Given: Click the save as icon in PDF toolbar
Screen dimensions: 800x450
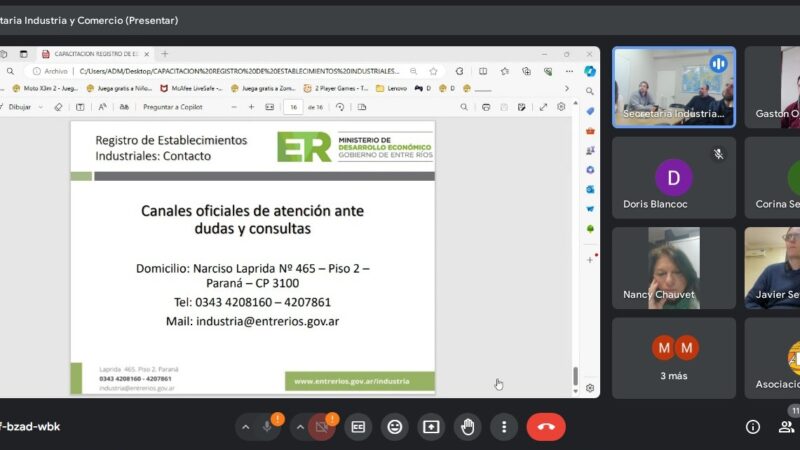Looking at the screenshot, I should [x=521, y=107].
